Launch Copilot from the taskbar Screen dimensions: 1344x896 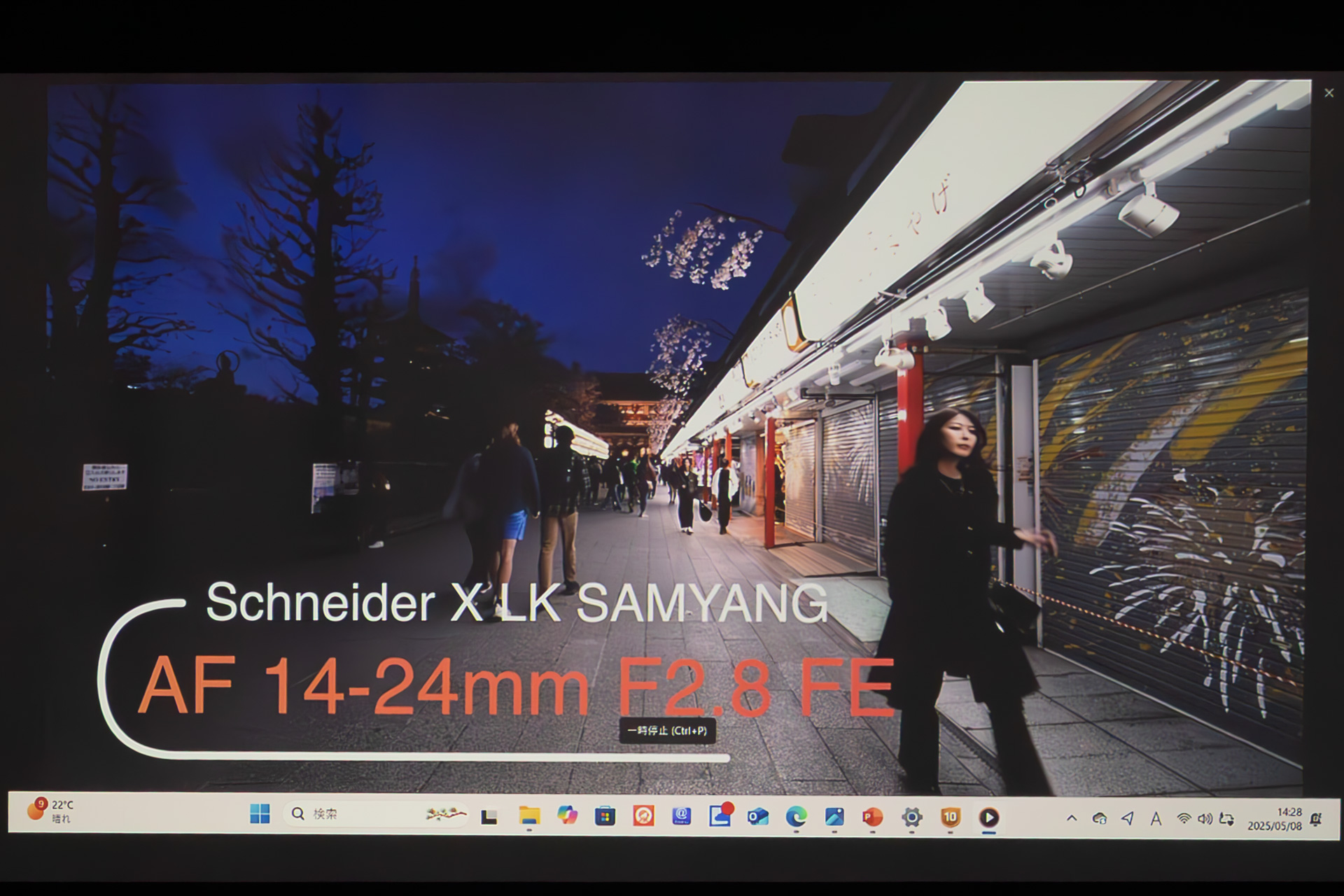[567, 815]
